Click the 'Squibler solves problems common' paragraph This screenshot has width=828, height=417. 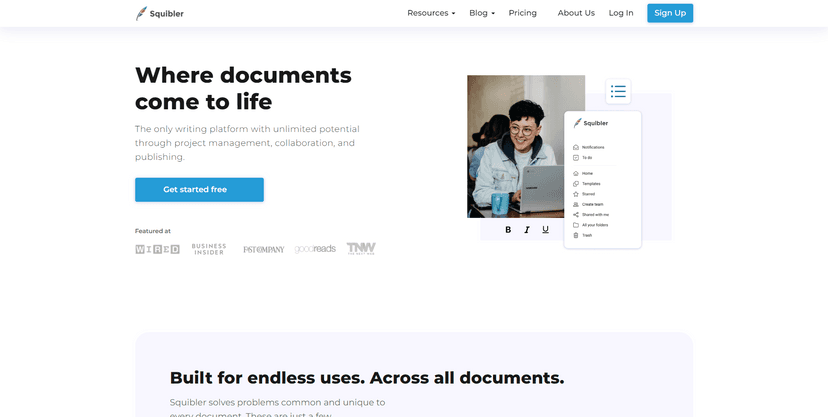pyautogui.click(x=277, y=409)
